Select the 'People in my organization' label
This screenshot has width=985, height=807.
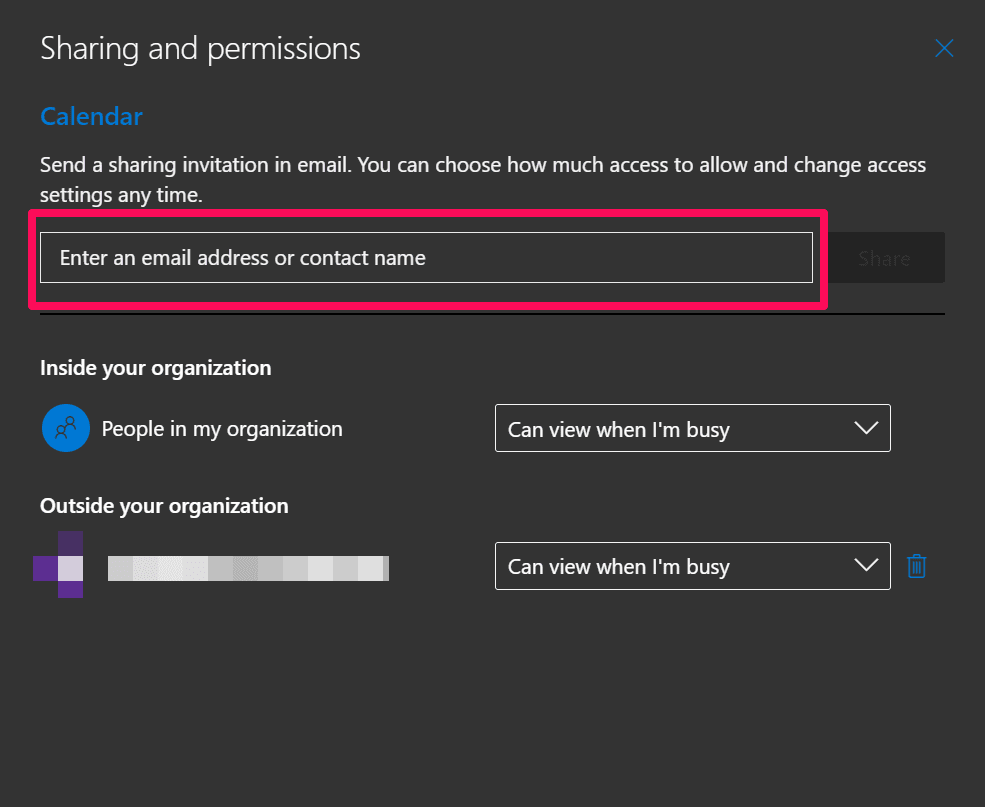(222, 429)
